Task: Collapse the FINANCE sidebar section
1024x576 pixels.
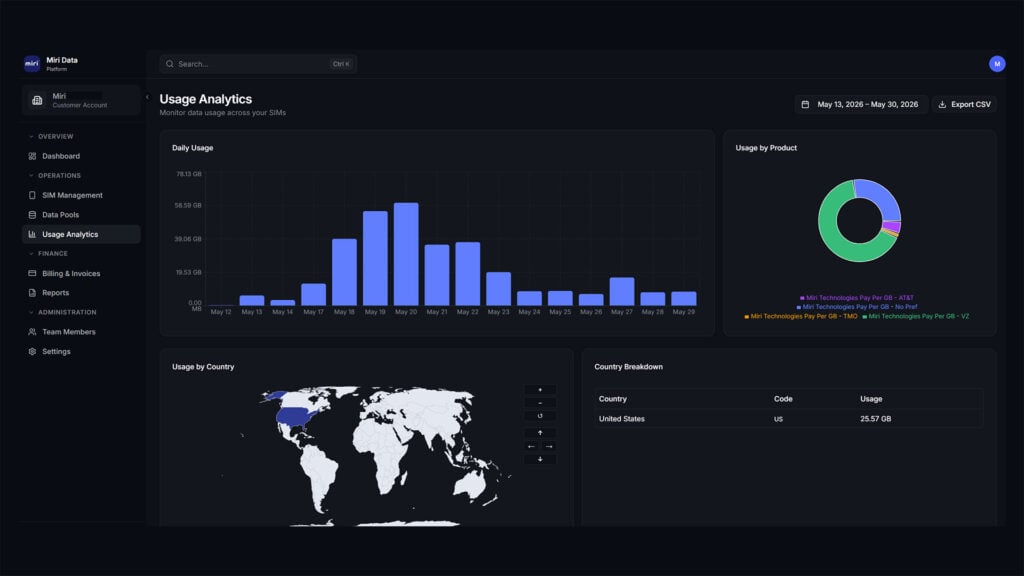Action: point(48,253)
